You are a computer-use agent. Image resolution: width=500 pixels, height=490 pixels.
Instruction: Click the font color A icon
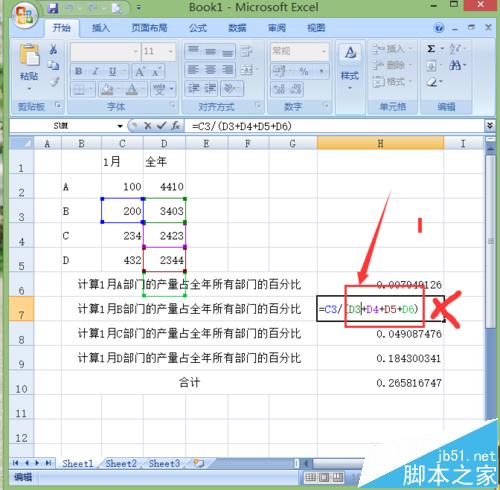click(x=132, y=89)
